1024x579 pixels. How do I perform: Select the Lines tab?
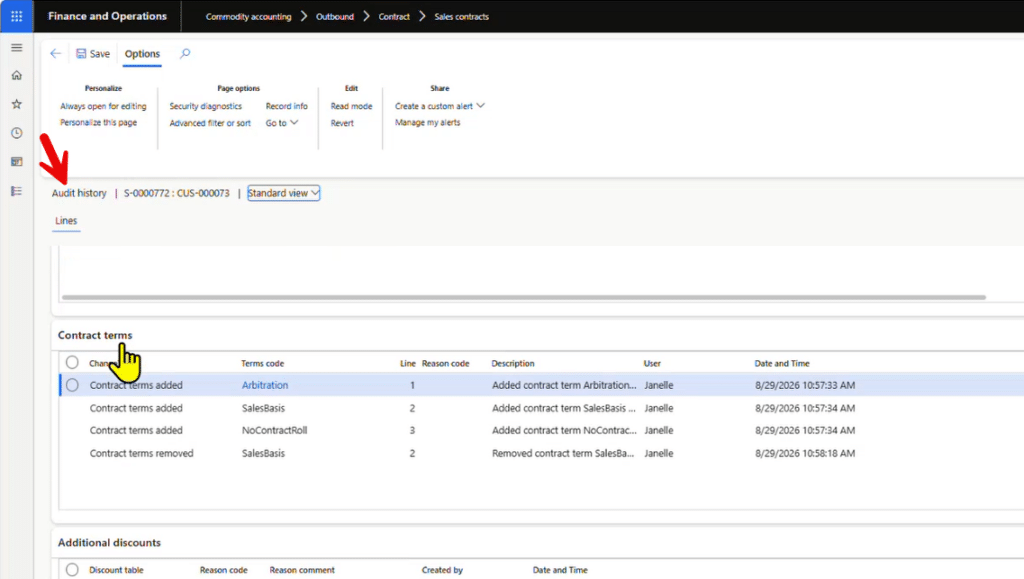point(66,221)
